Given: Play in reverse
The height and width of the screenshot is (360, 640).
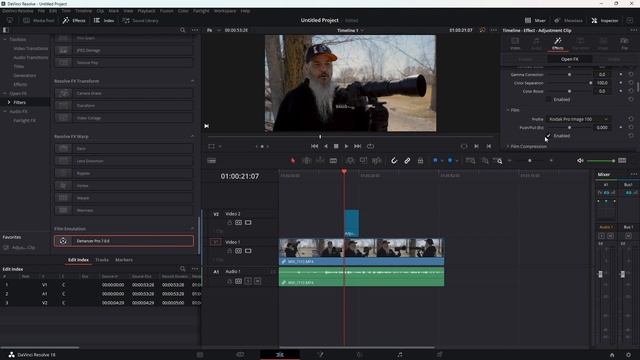Looking at the screenshot, I should (x=325, y=146).
